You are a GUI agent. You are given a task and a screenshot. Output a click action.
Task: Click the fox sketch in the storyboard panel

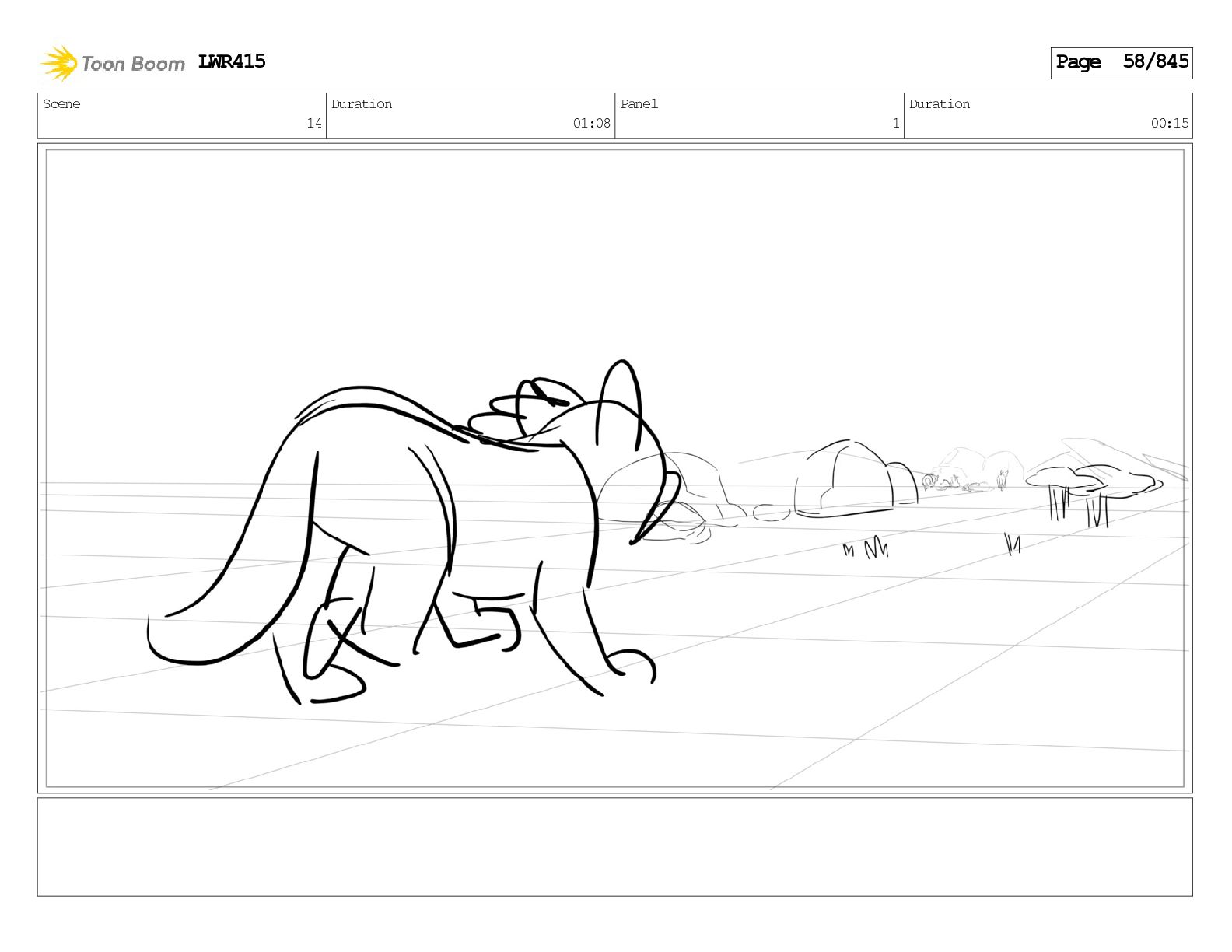pyautogui.click(x=412, y=533)
